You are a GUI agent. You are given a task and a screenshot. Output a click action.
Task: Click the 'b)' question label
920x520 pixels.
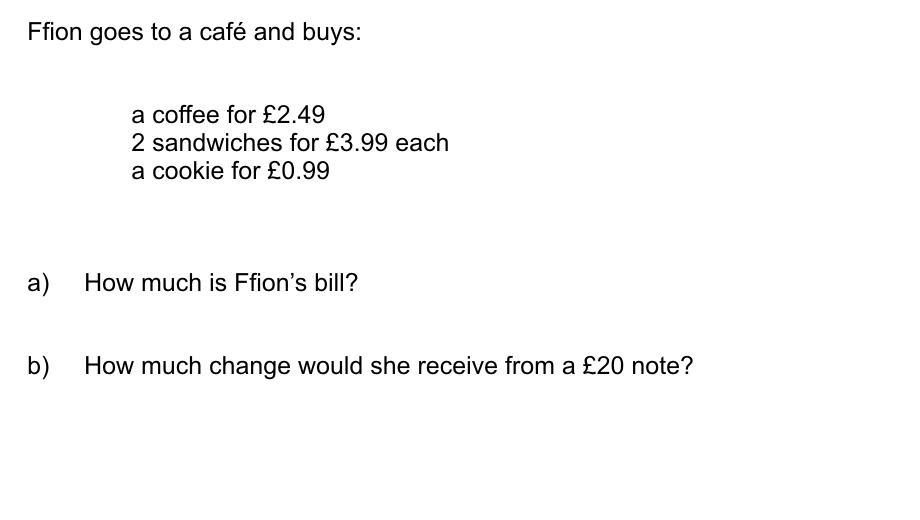coord(38,366)
